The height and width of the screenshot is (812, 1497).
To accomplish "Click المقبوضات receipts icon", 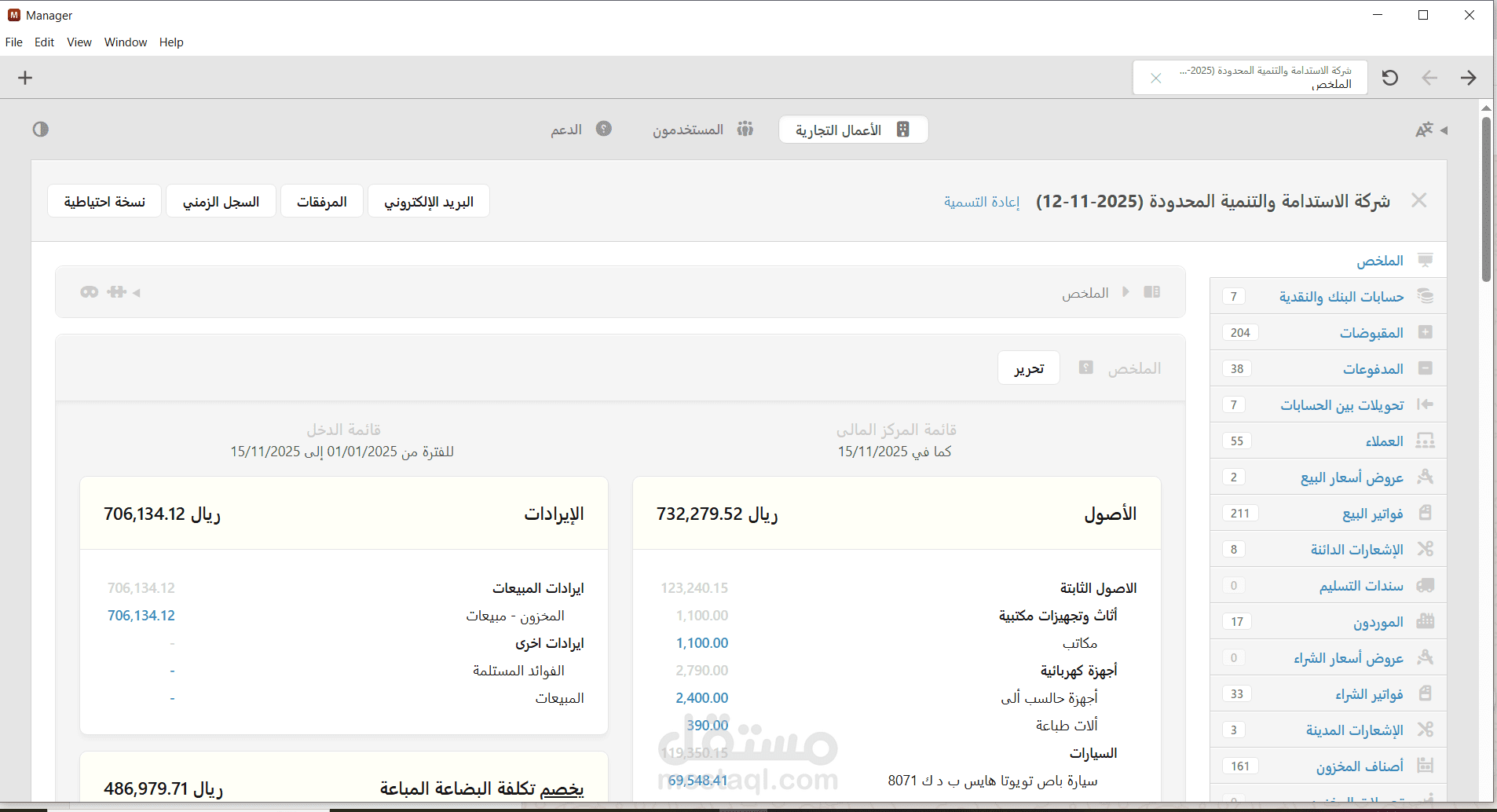I will click(x=1426, y=332).
